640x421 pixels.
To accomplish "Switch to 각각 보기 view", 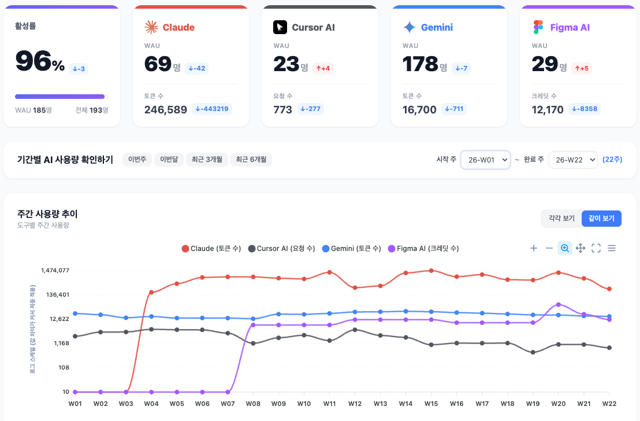I will click(562, 218).
